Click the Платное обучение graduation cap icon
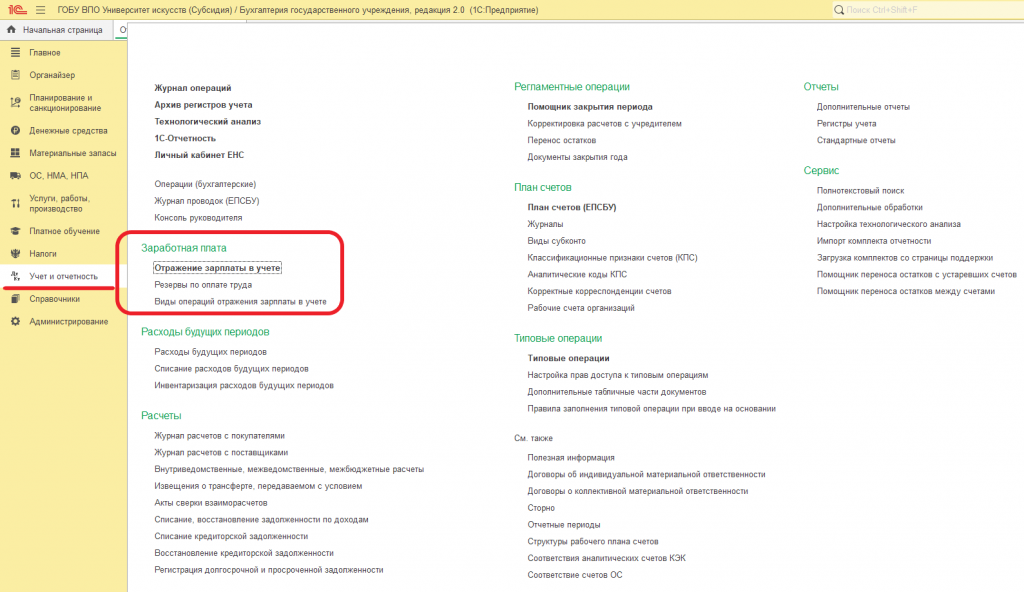Screen dimensions: 1024x592 (x=15, y=231)
